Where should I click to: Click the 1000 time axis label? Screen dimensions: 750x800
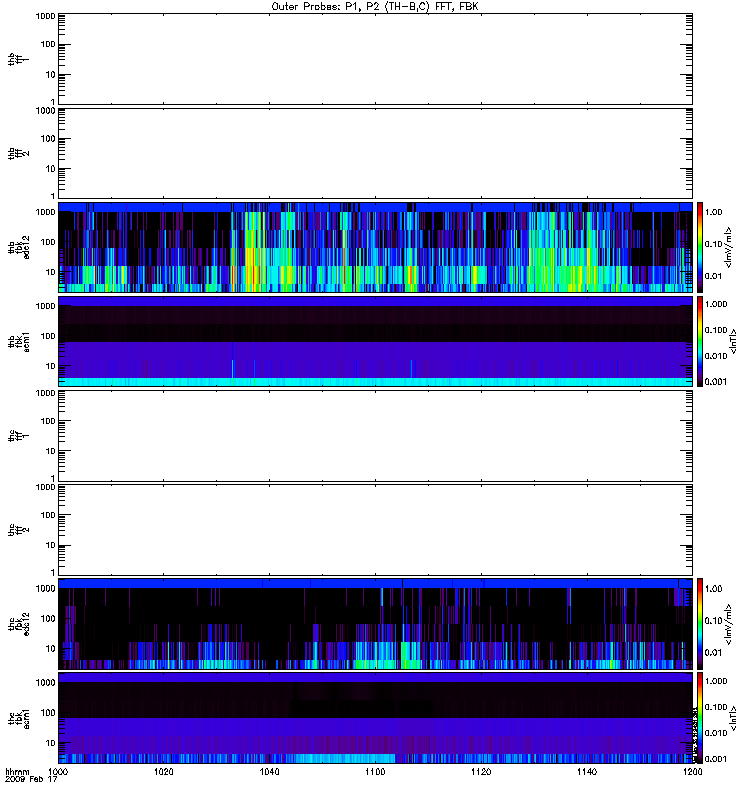59,773
